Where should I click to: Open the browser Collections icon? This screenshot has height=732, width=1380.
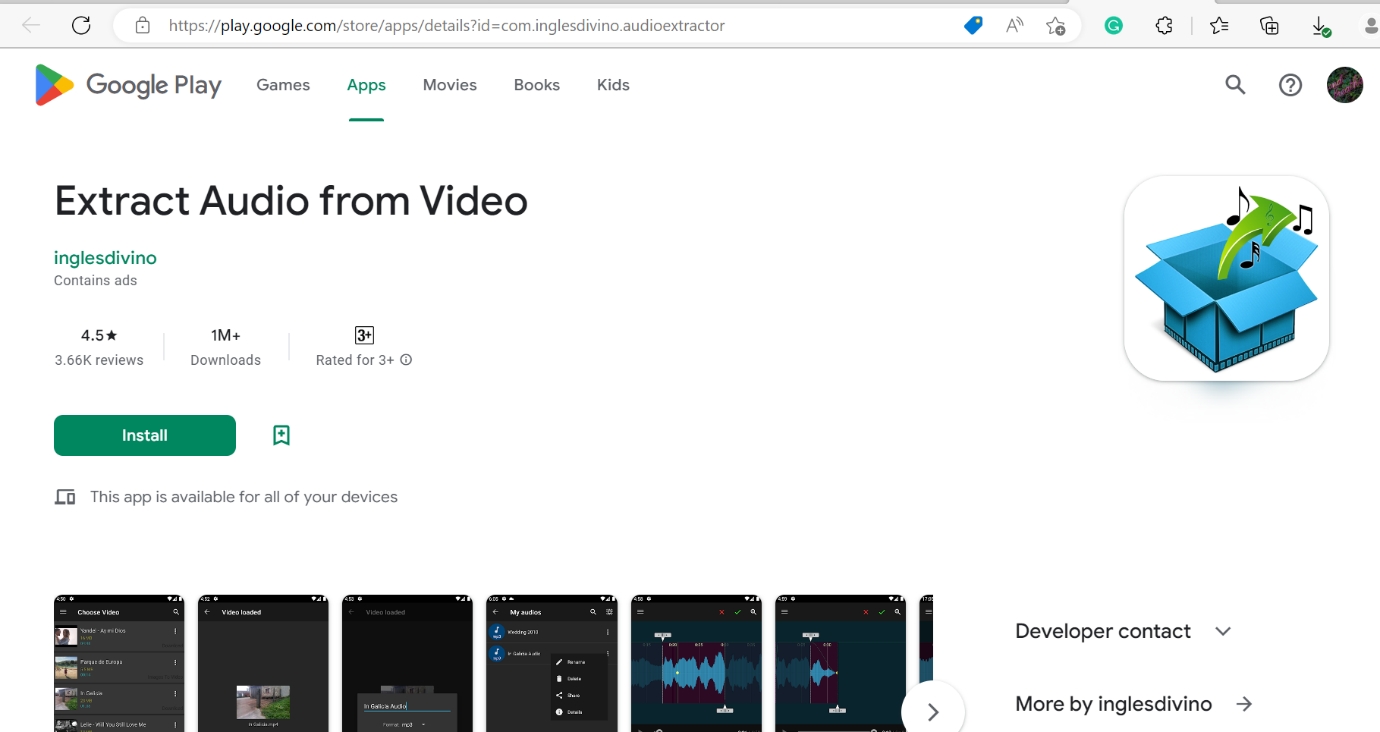point(1270,26)
